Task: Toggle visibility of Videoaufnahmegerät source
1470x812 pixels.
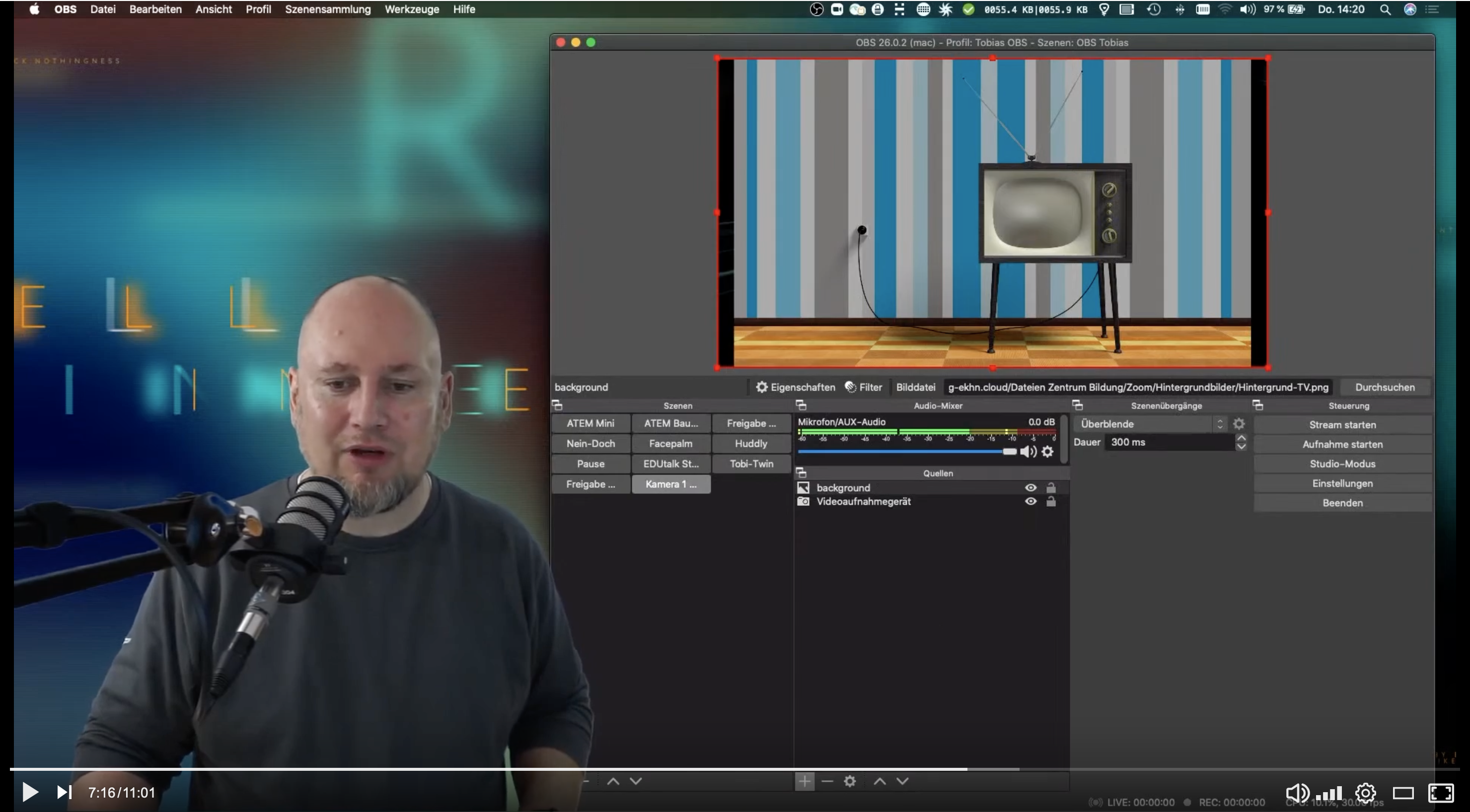Action: [x=1030, y=501]
